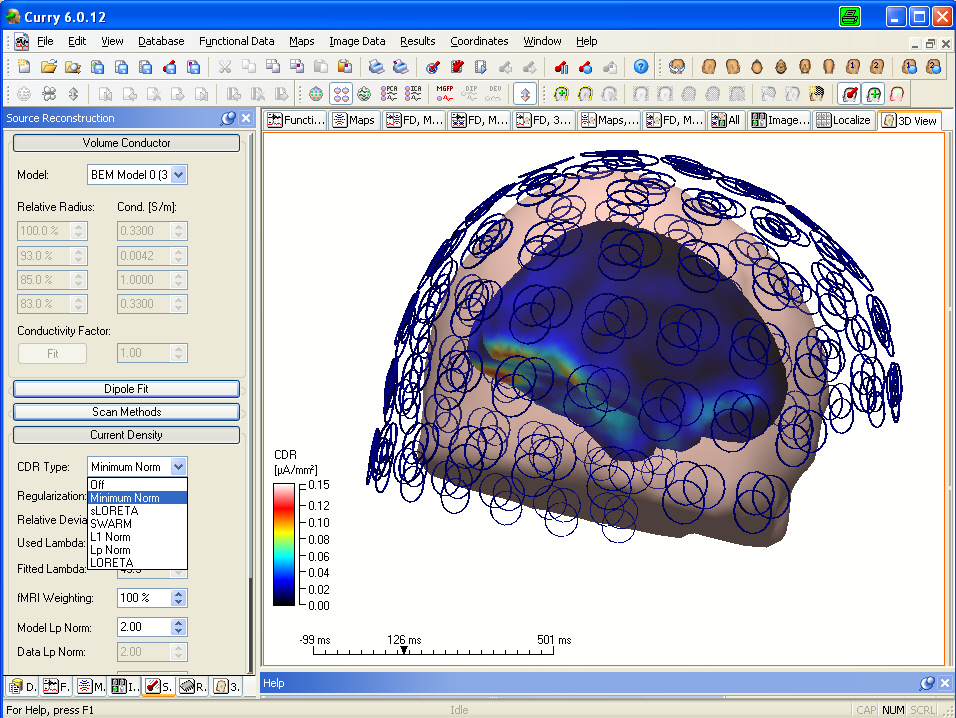Open help via blue question mark icon
This screenshot has width=956, height=718.
click(641, 67)
